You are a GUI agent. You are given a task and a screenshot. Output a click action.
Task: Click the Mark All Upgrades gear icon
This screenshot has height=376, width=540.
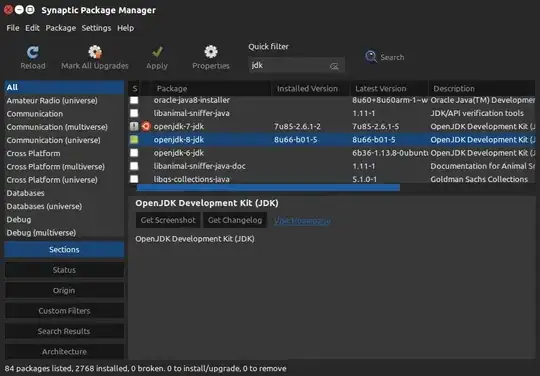(95, 52)
